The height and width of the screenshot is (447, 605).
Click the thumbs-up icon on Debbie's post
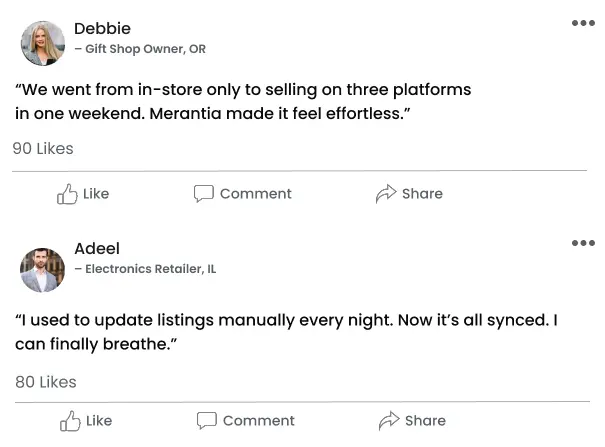[x=67, y=194]
